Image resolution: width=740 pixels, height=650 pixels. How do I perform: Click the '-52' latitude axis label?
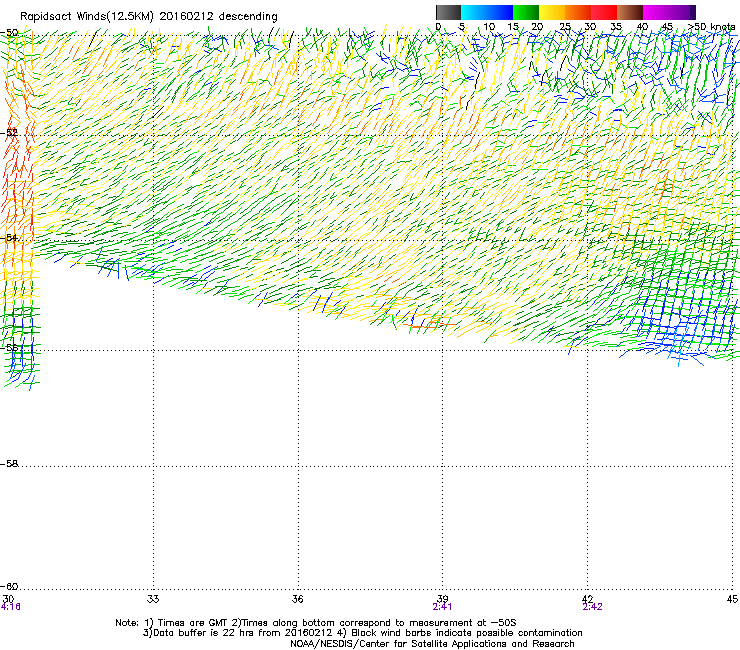[9, 133]
